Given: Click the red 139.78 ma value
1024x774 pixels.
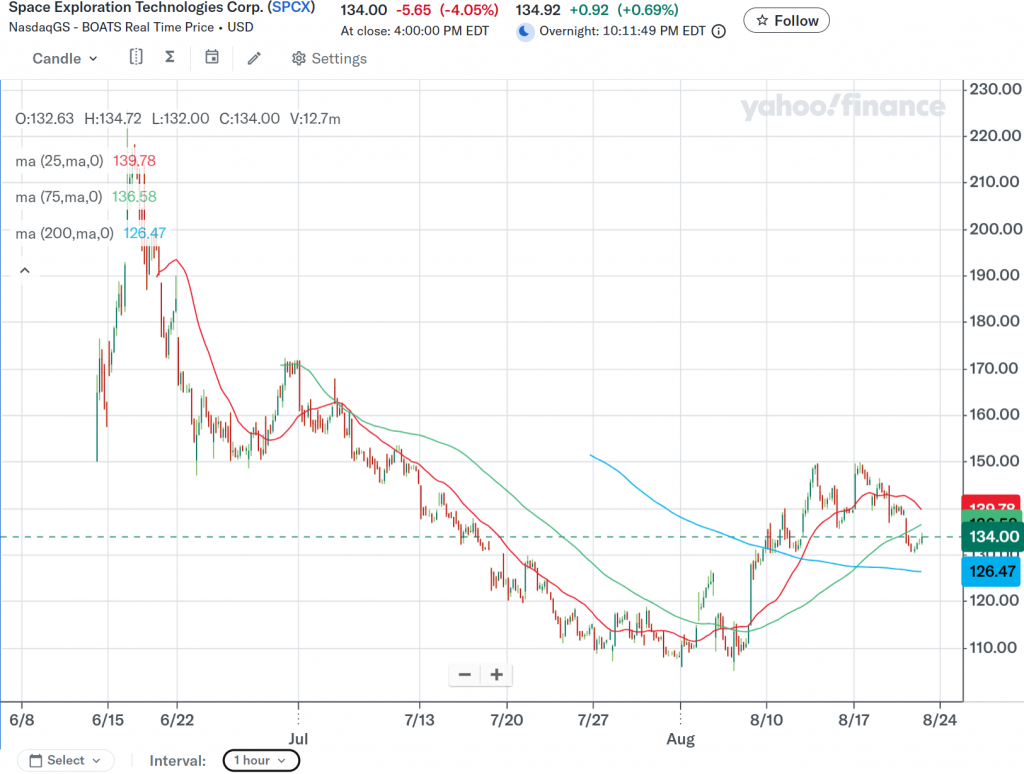Looking at the screenshot, I should (x=134, y=161).
